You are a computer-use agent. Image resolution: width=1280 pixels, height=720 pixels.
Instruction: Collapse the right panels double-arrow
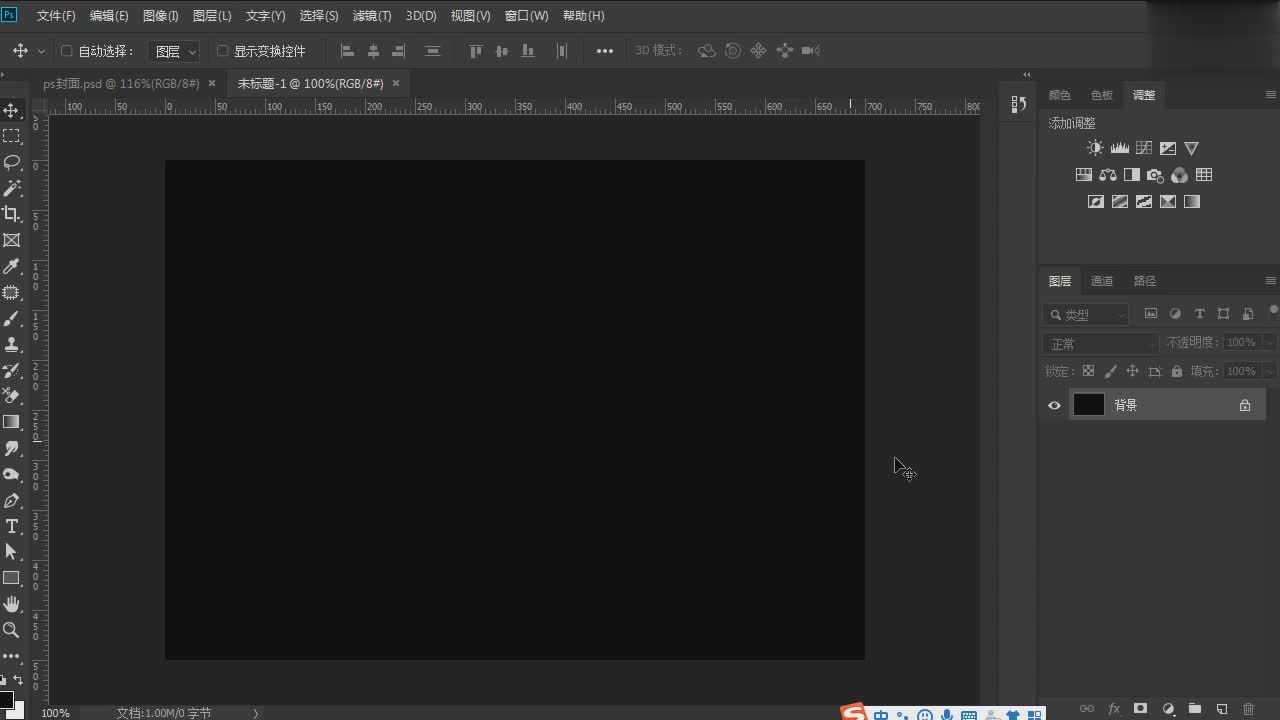[1026, 75]
